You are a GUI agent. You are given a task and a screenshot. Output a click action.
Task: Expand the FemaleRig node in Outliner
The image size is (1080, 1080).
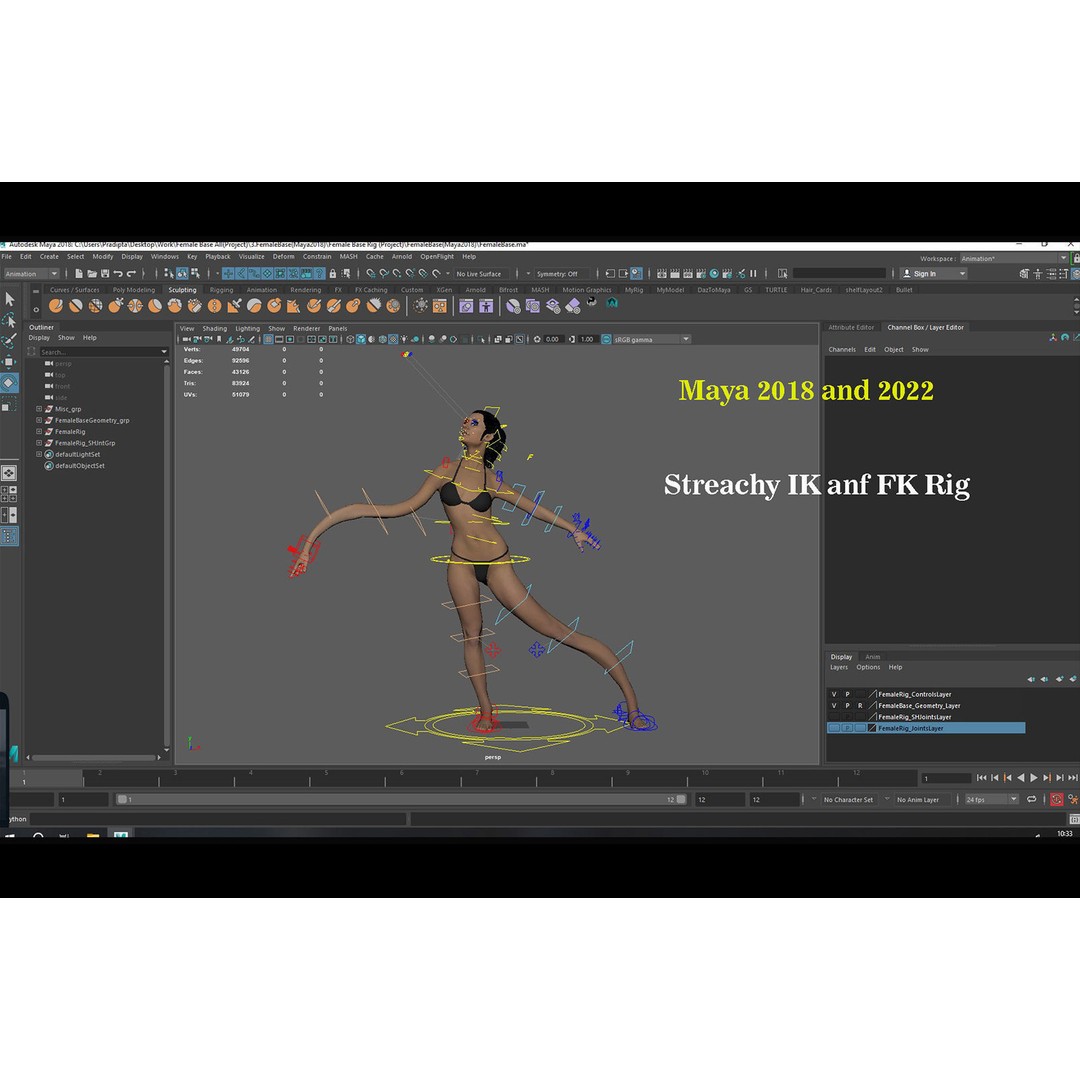click(x=39, y=431)
